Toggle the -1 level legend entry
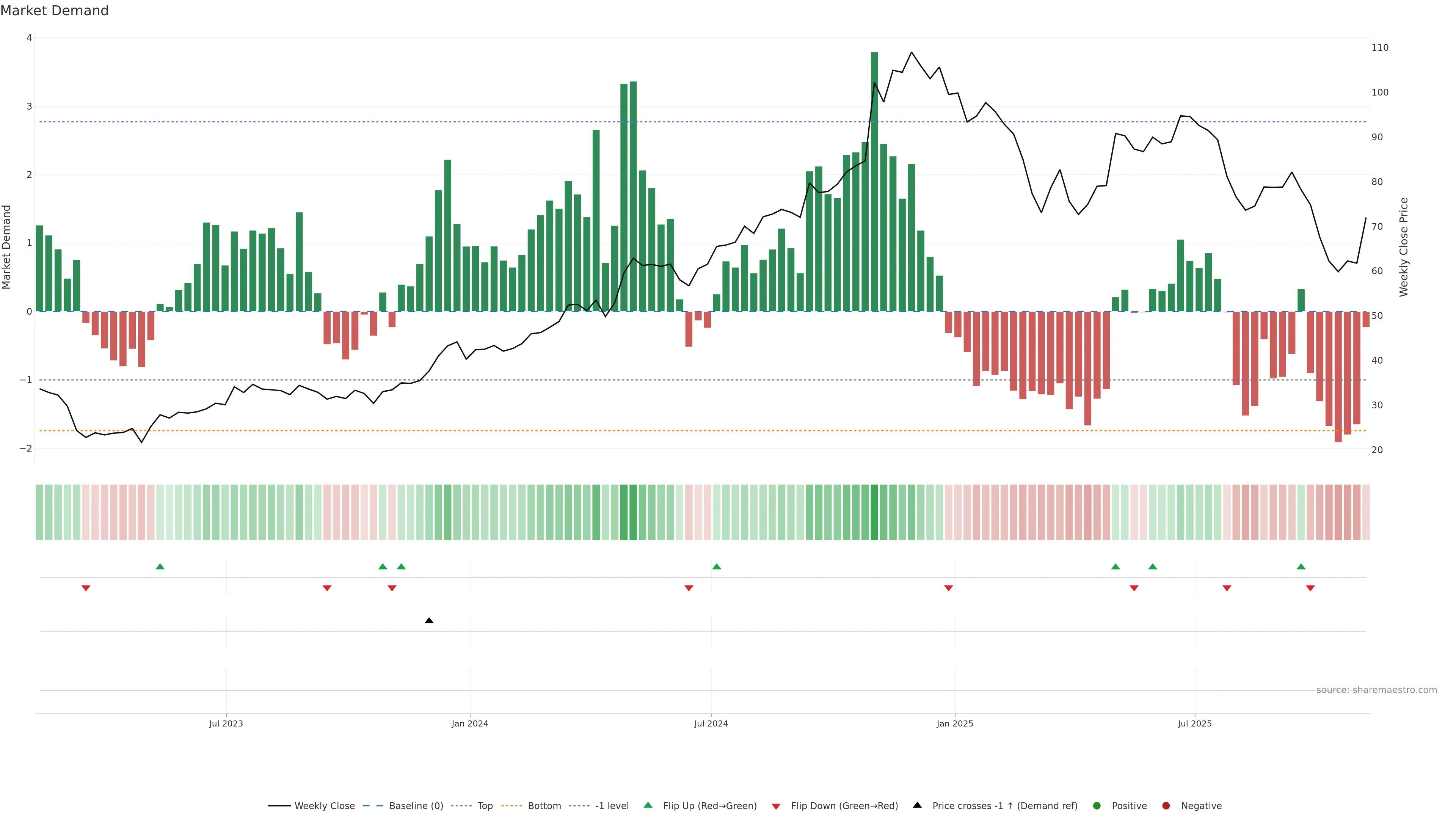Viewport: 1456px width, 819px height. [612, 806]
